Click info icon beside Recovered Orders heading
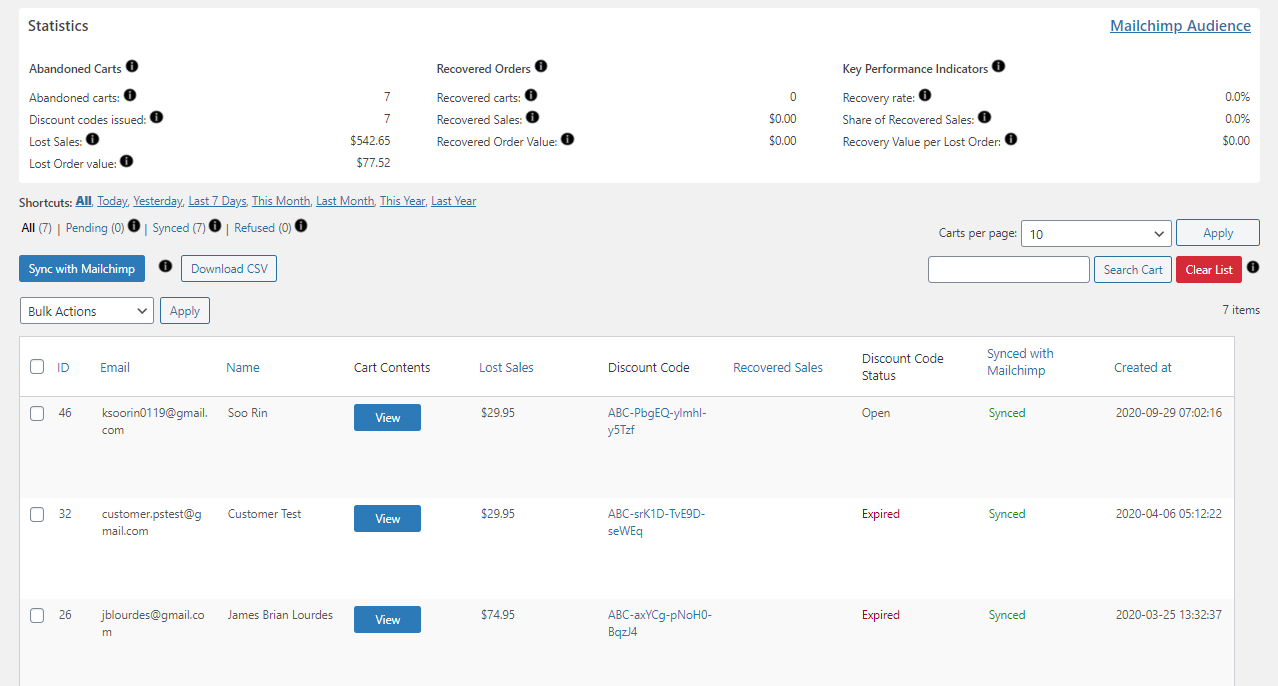Image resolution: width=1278 pixels, height=686 pixels. pos(541,67)
